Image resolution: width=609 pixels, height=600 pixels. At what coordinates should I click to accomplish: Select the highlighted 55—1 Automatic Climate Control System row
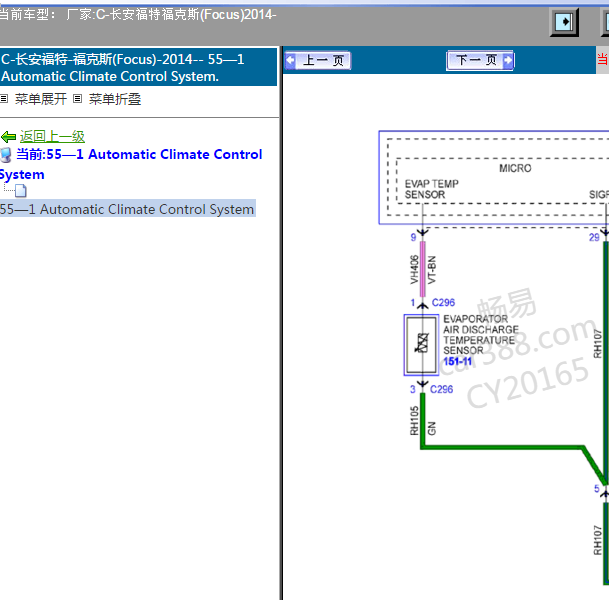(127, 209)
